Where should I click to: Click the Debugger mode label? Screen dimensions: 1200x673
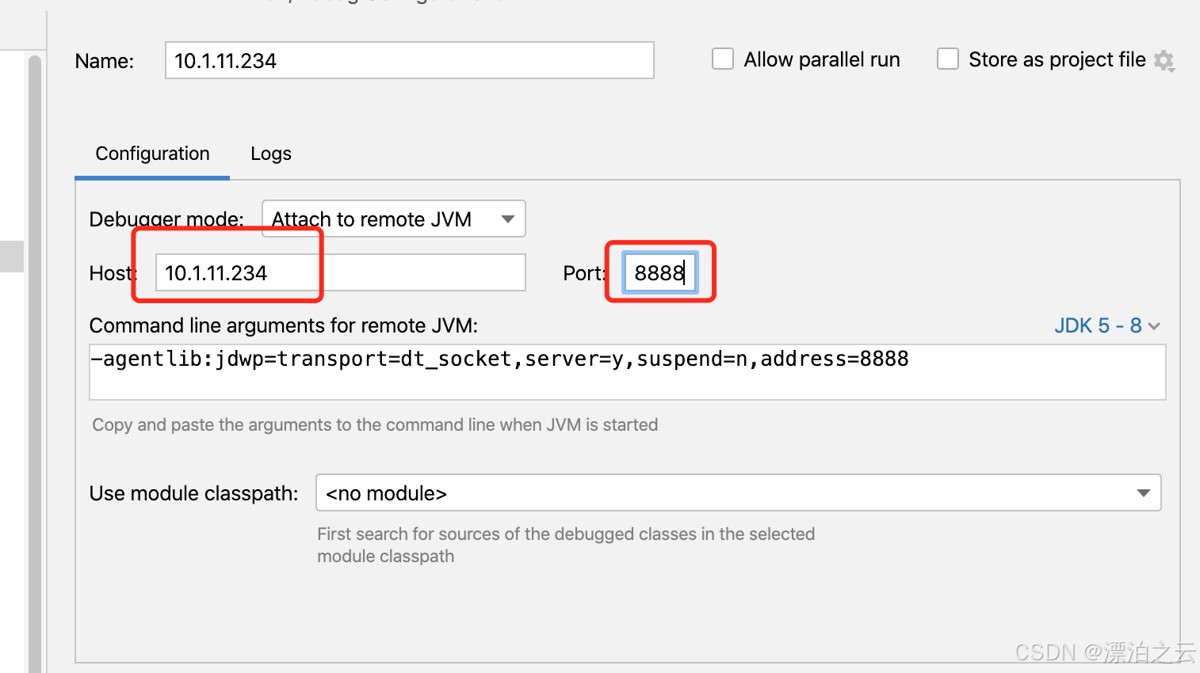[166, 219]
